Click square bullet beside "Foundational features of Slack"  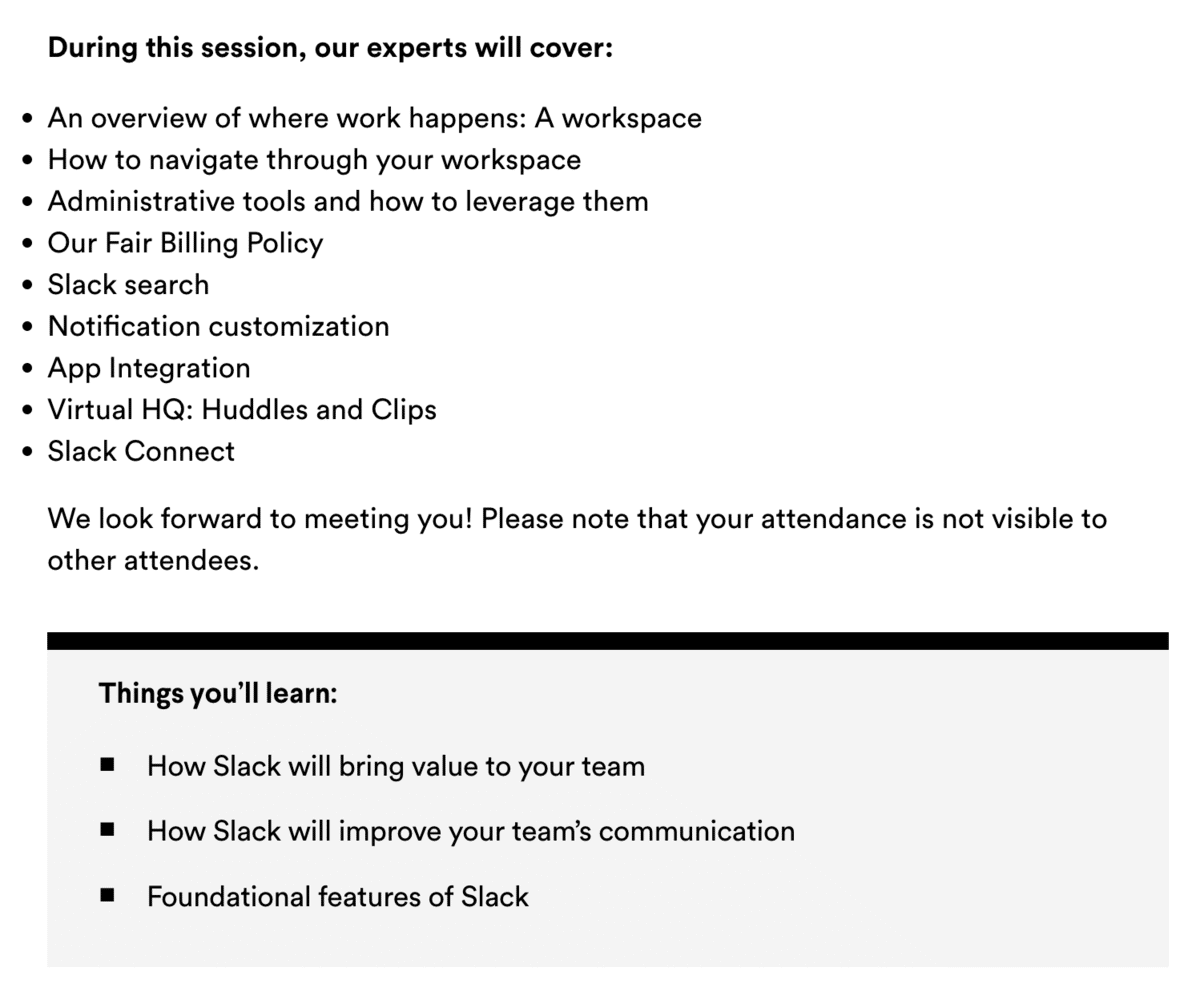(x=108, y=896)
